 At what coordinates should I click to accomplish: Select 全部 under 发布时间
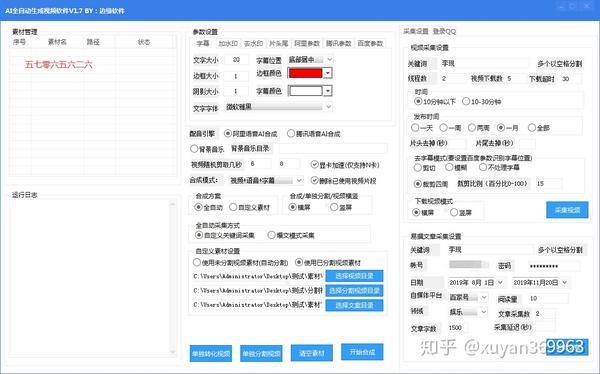539,128
